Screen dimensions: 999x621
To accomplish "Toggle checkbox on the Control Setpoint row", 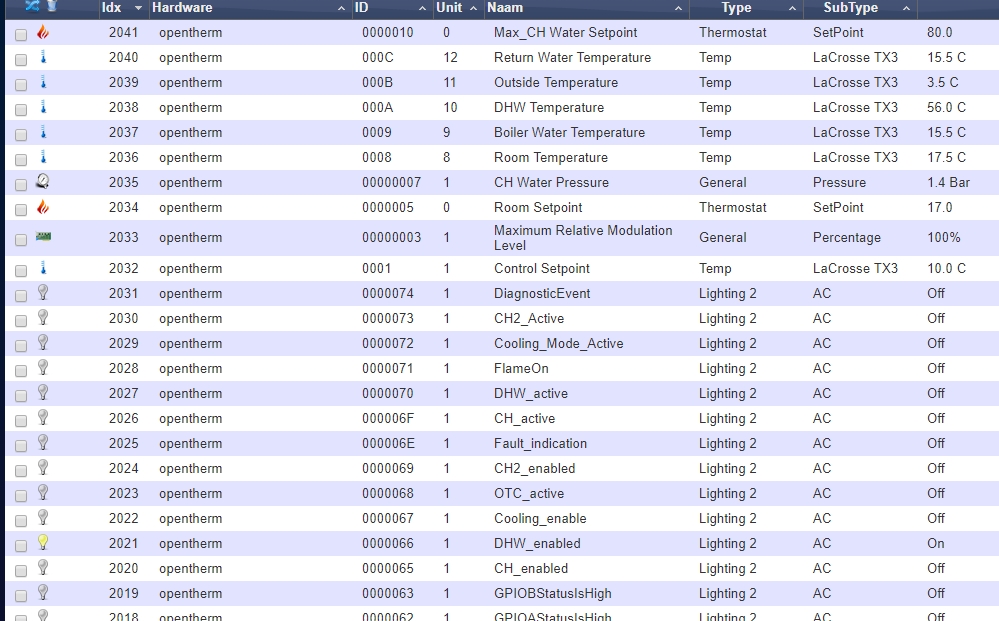I will [21, 270].
